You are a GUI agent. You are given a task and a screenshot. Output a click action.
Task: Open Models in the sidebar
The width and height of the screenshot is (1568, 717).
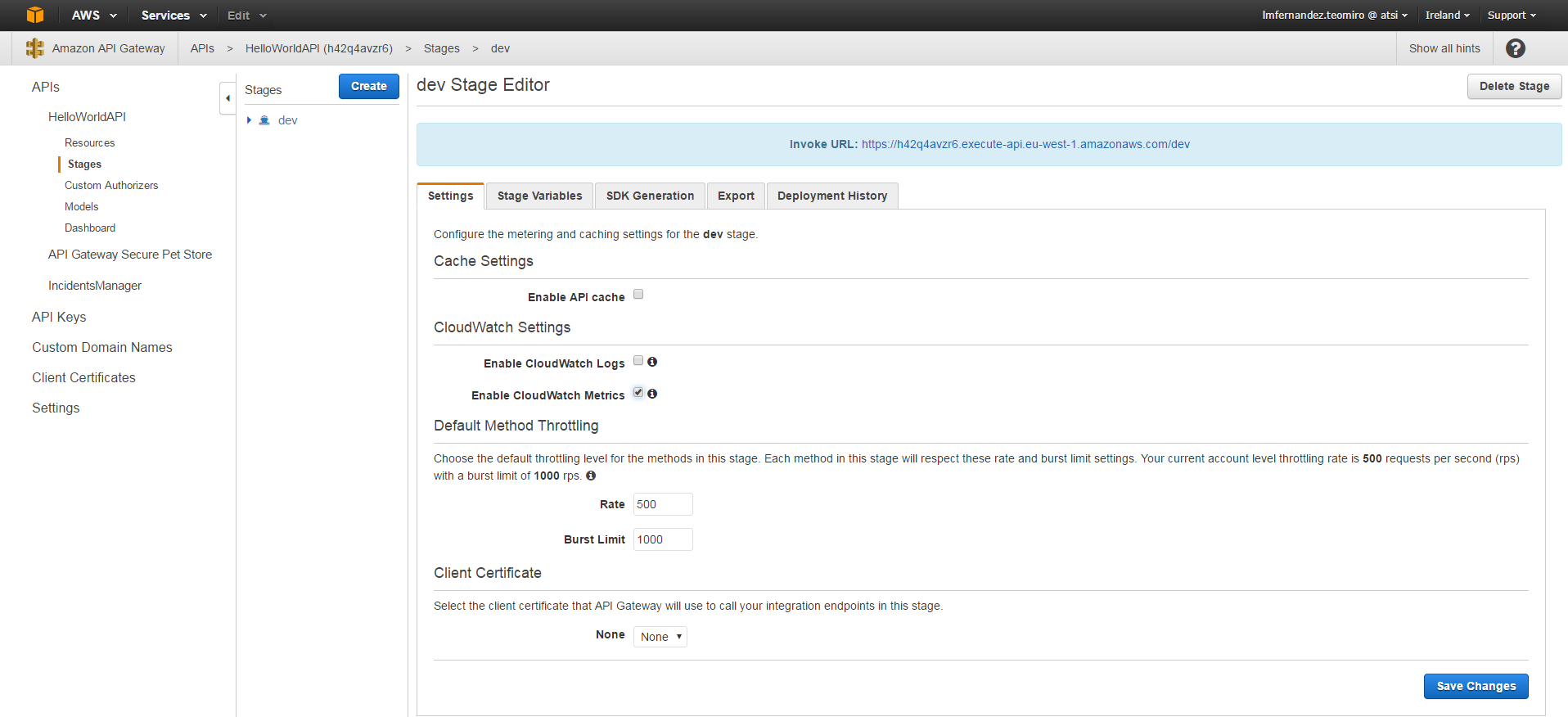click(x=81, y=206)
